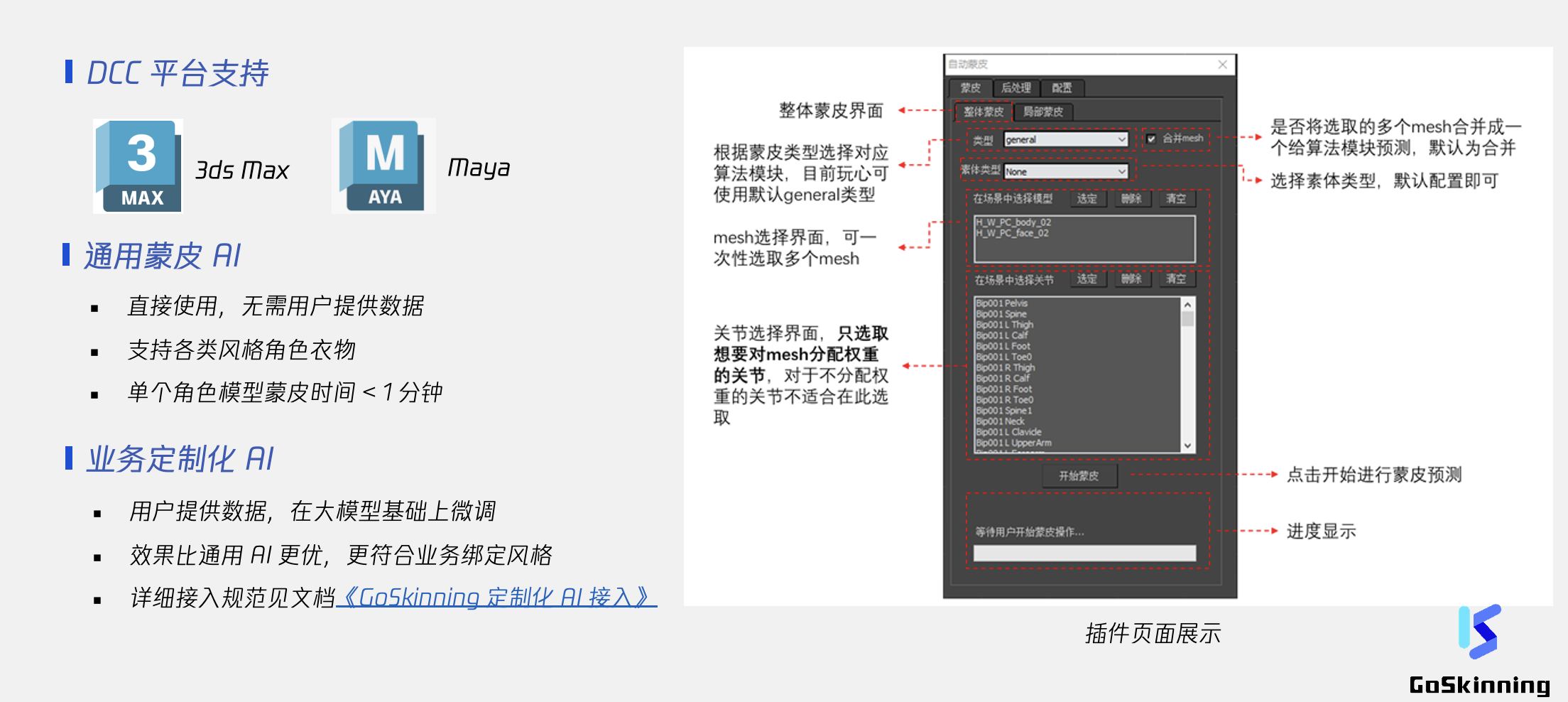Select the 整体蒙皮 sub-tab

pyautogui.click(x=984, y=112)
